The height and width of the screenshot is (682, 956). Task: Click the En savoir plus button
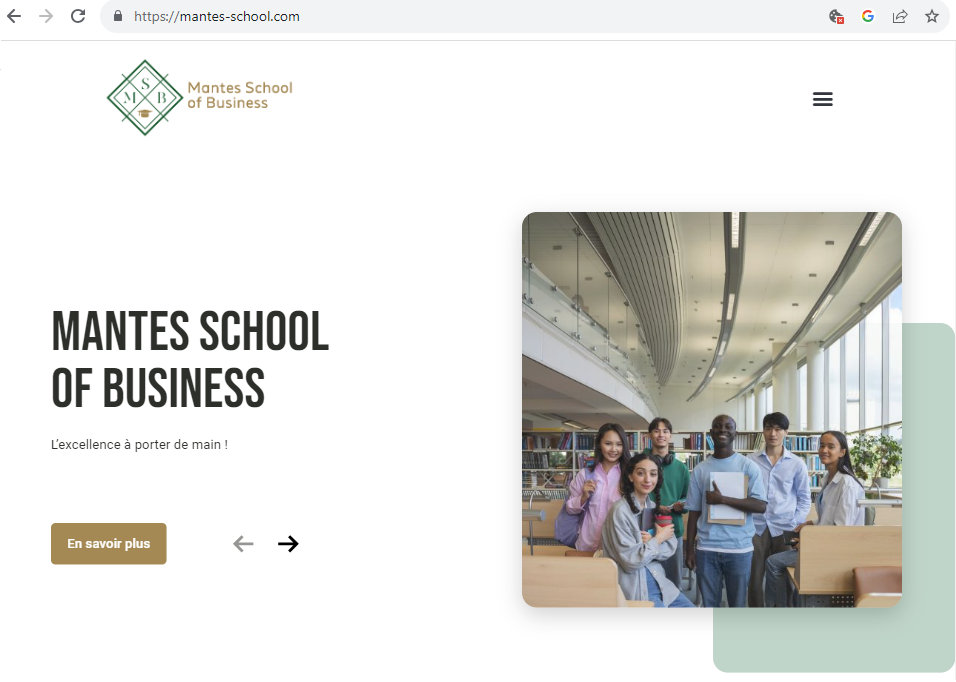pyautogui.click(x=109, y=544)
